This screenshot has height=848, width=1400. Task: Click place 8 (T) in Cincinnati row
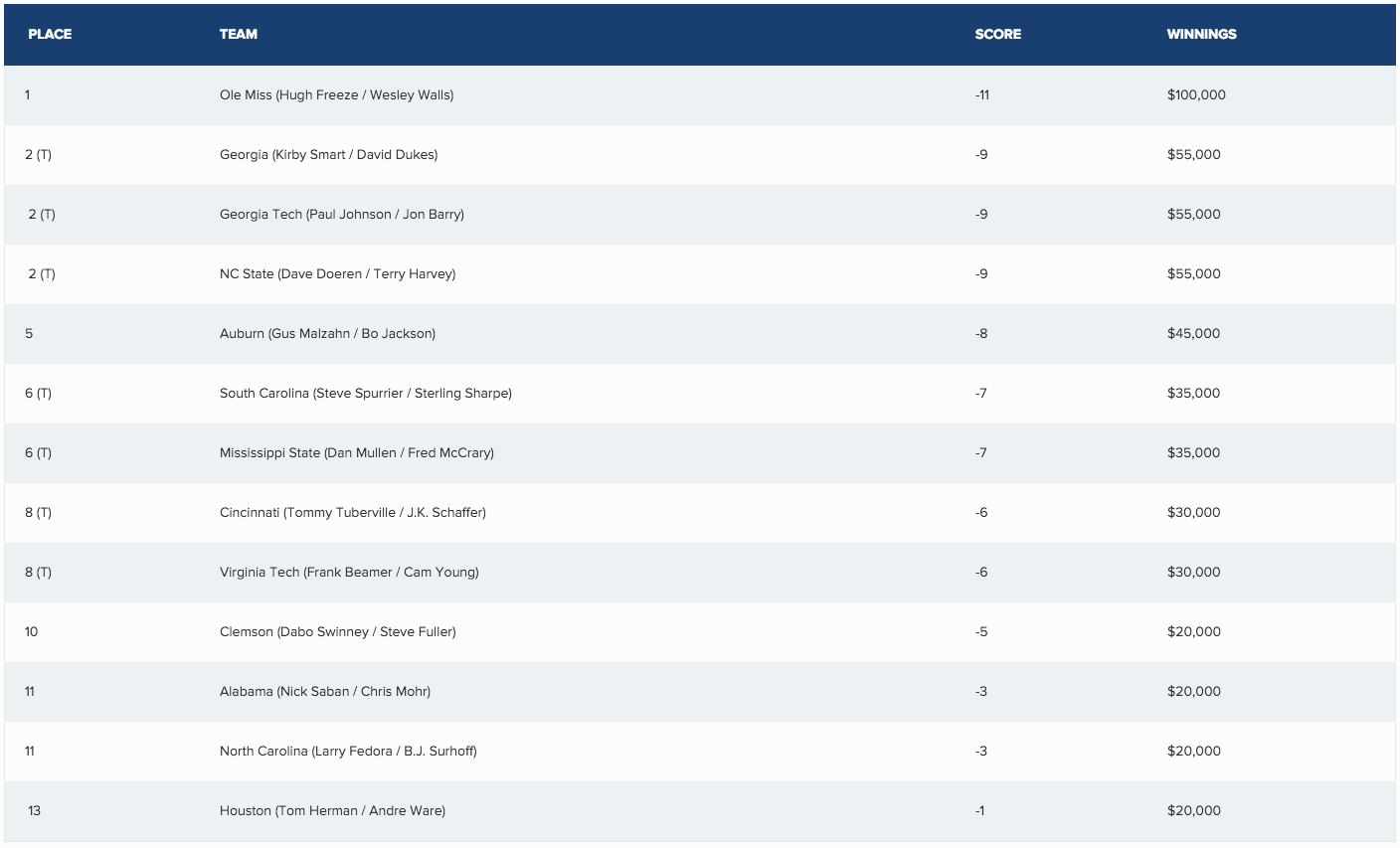point(38,513)
